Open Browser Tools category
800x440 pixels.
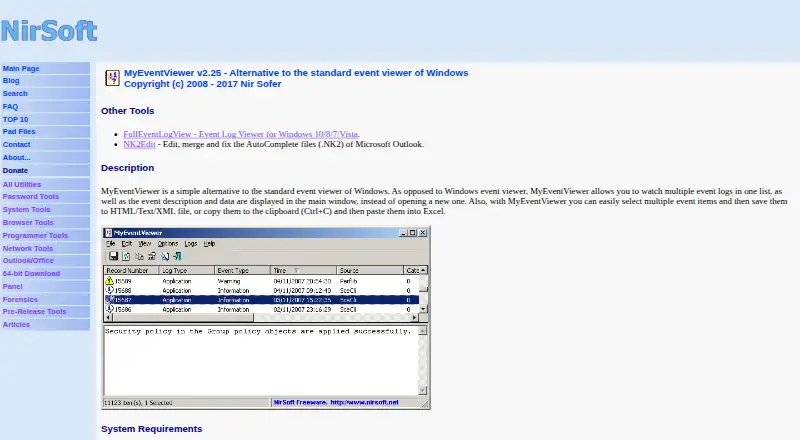click(28, 223)
